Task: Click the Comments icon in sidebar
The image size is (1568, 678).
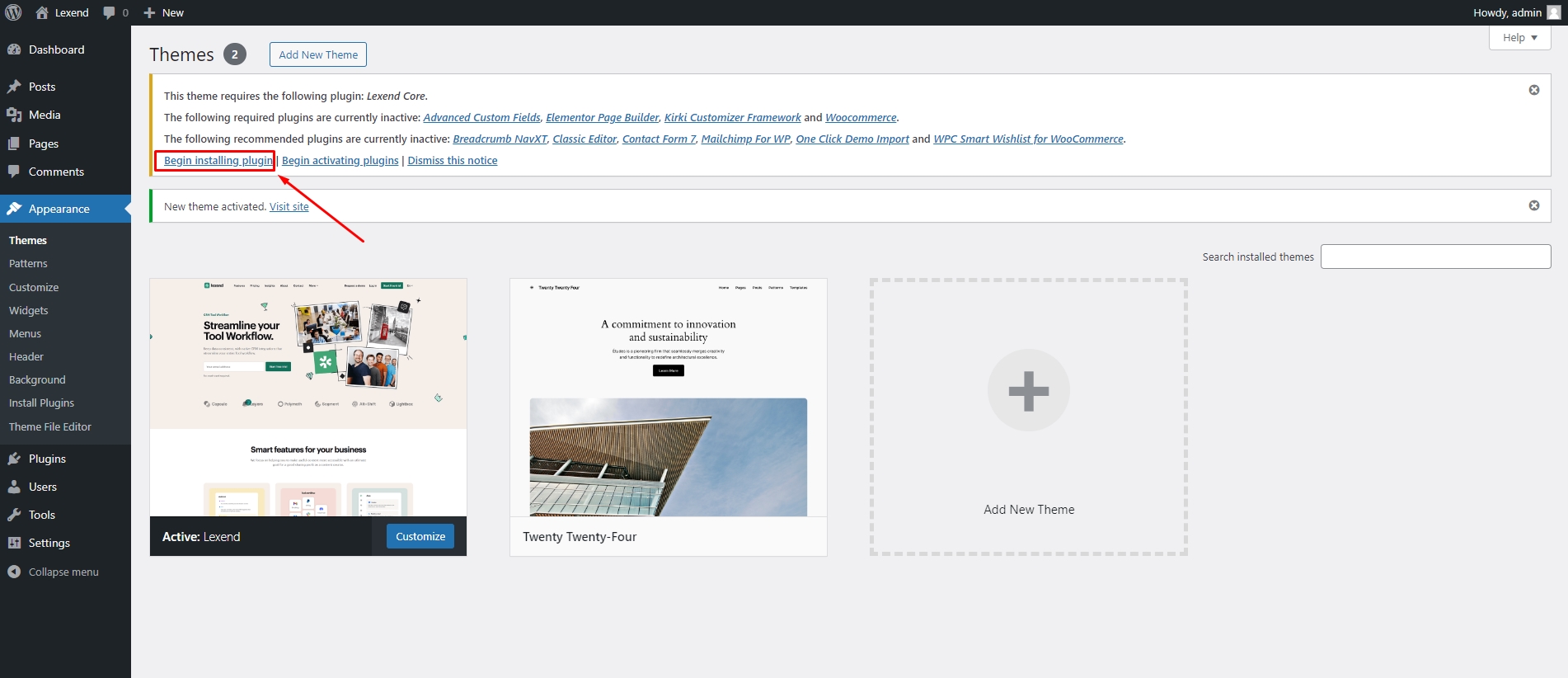Action: coord(14,172)
